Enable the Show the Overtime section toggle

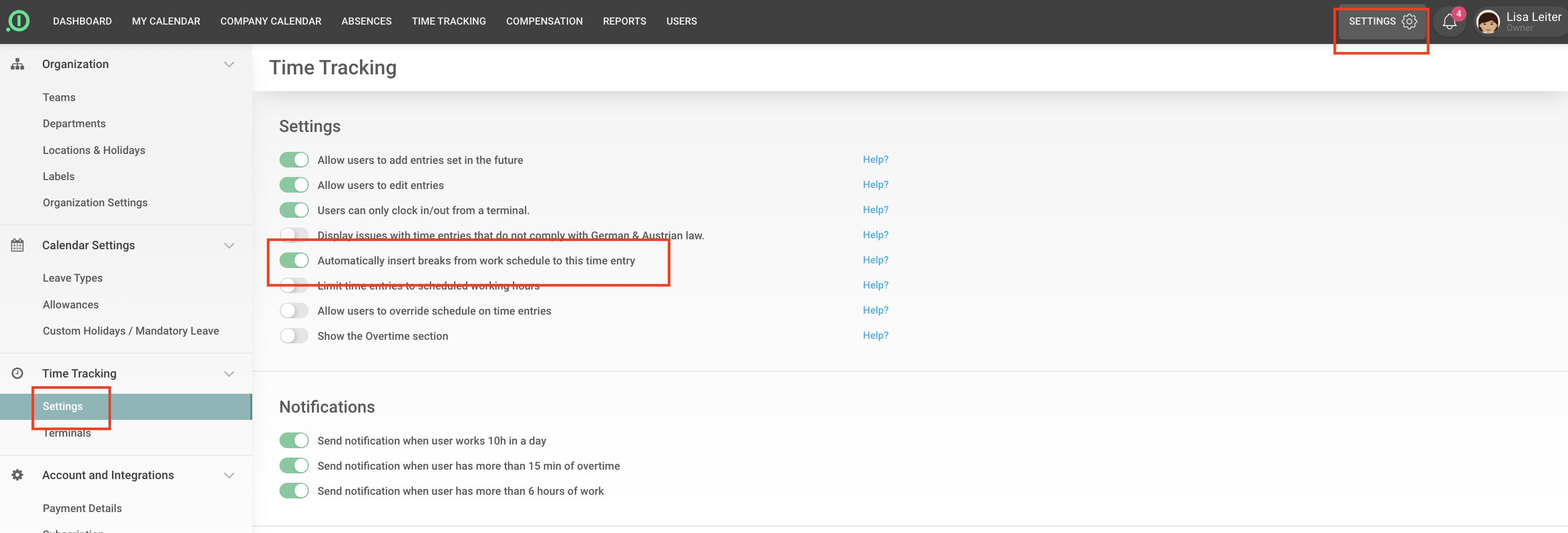coord(294,336)
